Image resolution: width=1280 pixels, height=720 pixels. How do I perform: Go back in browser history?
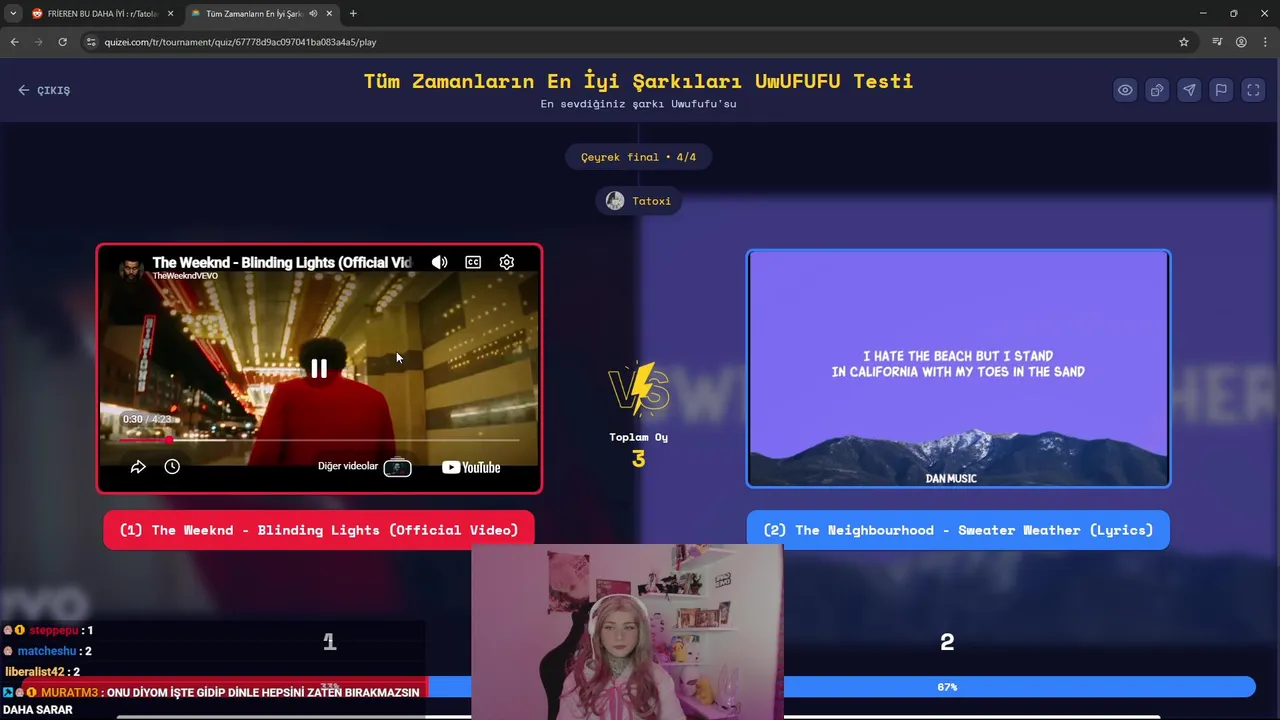pyautogui.click(x=14, y=42)
